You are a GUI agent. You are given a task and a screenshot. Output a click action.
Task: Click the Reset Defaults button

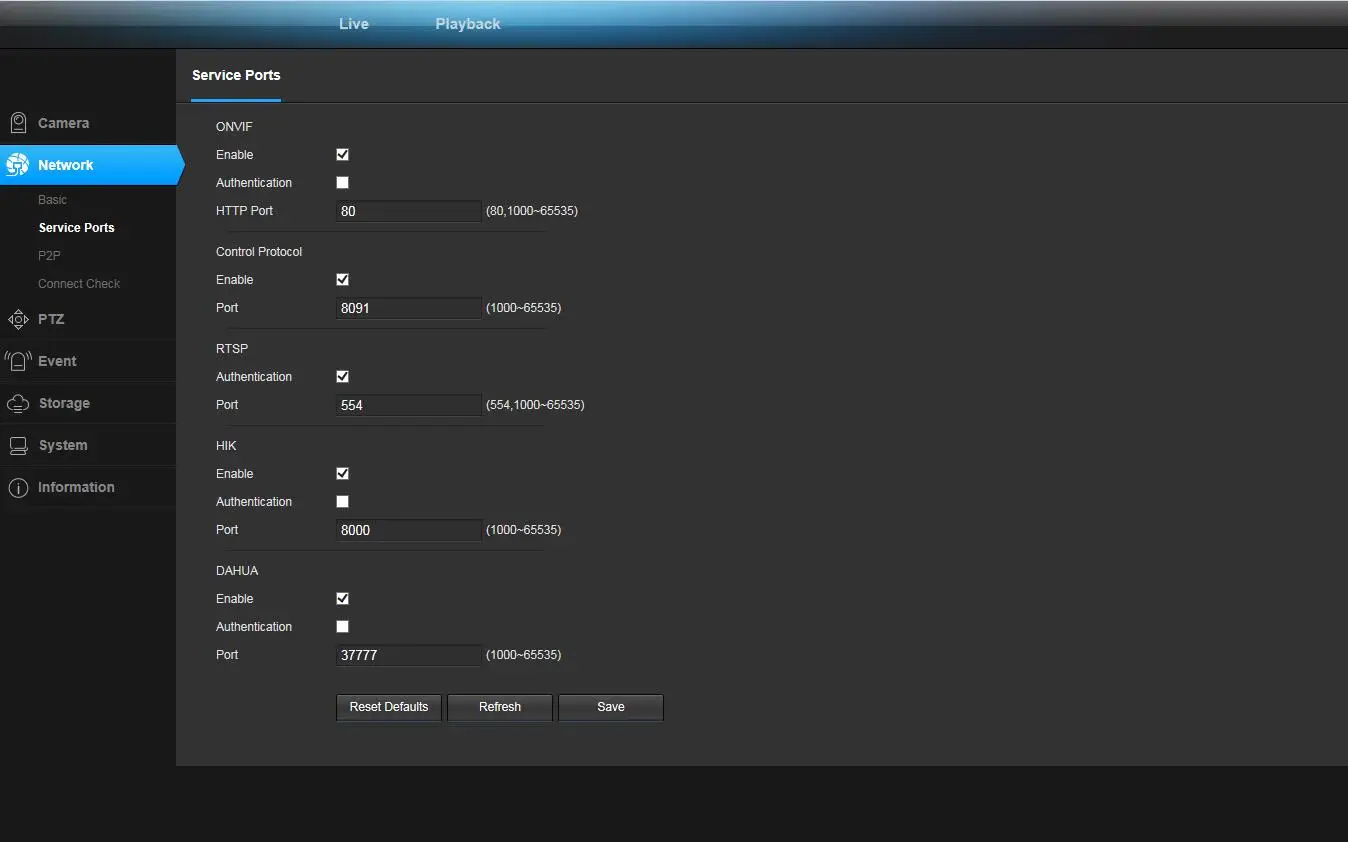point(389,707)
